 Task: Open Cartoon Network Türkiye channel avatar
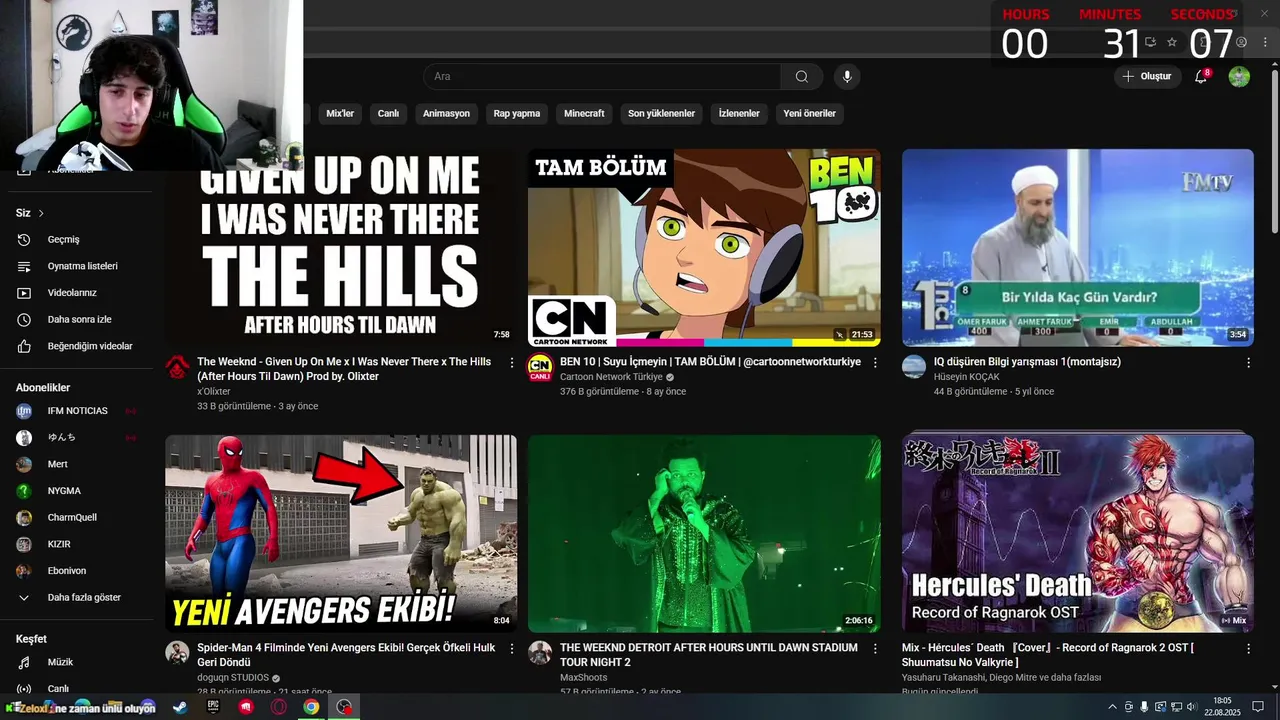coord(540,366)
